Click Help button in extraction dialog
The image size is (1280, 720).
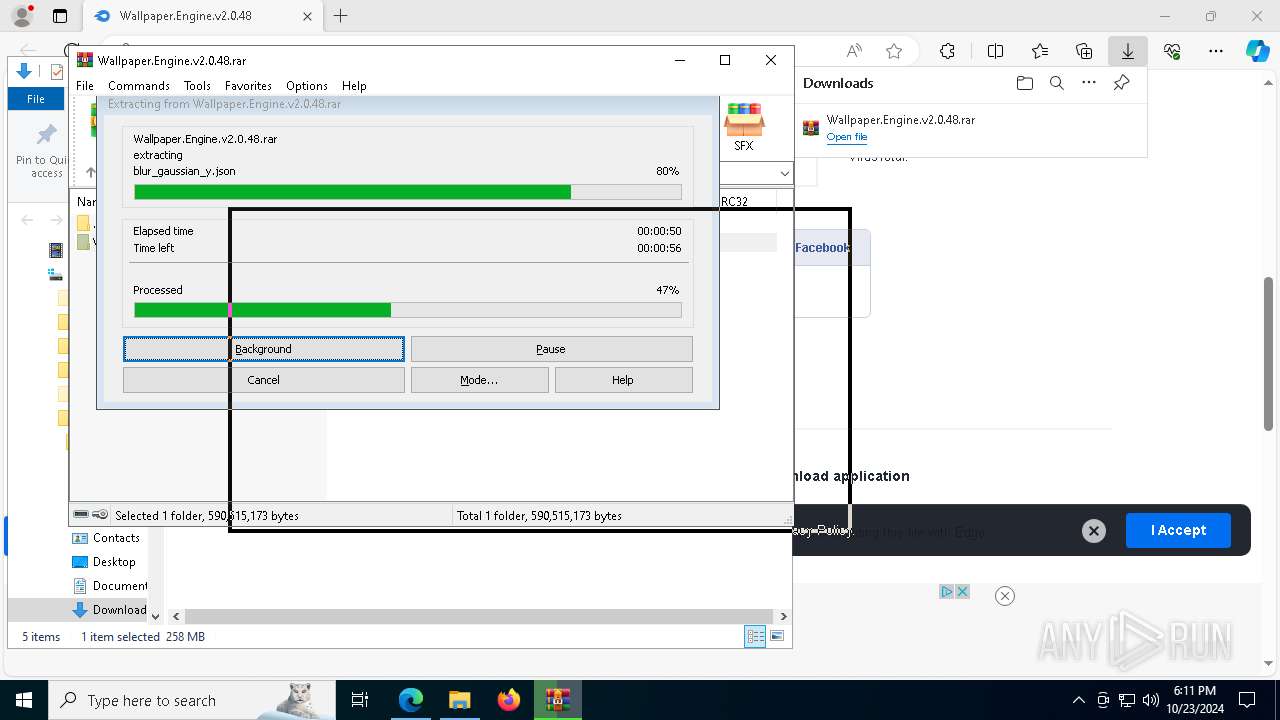coord(623,380)
